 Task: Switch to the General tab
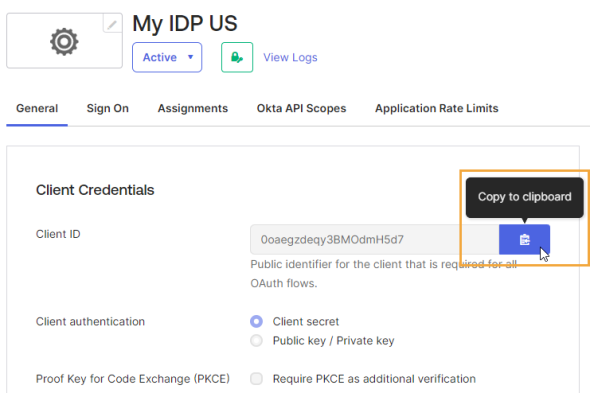click(37, 108)
